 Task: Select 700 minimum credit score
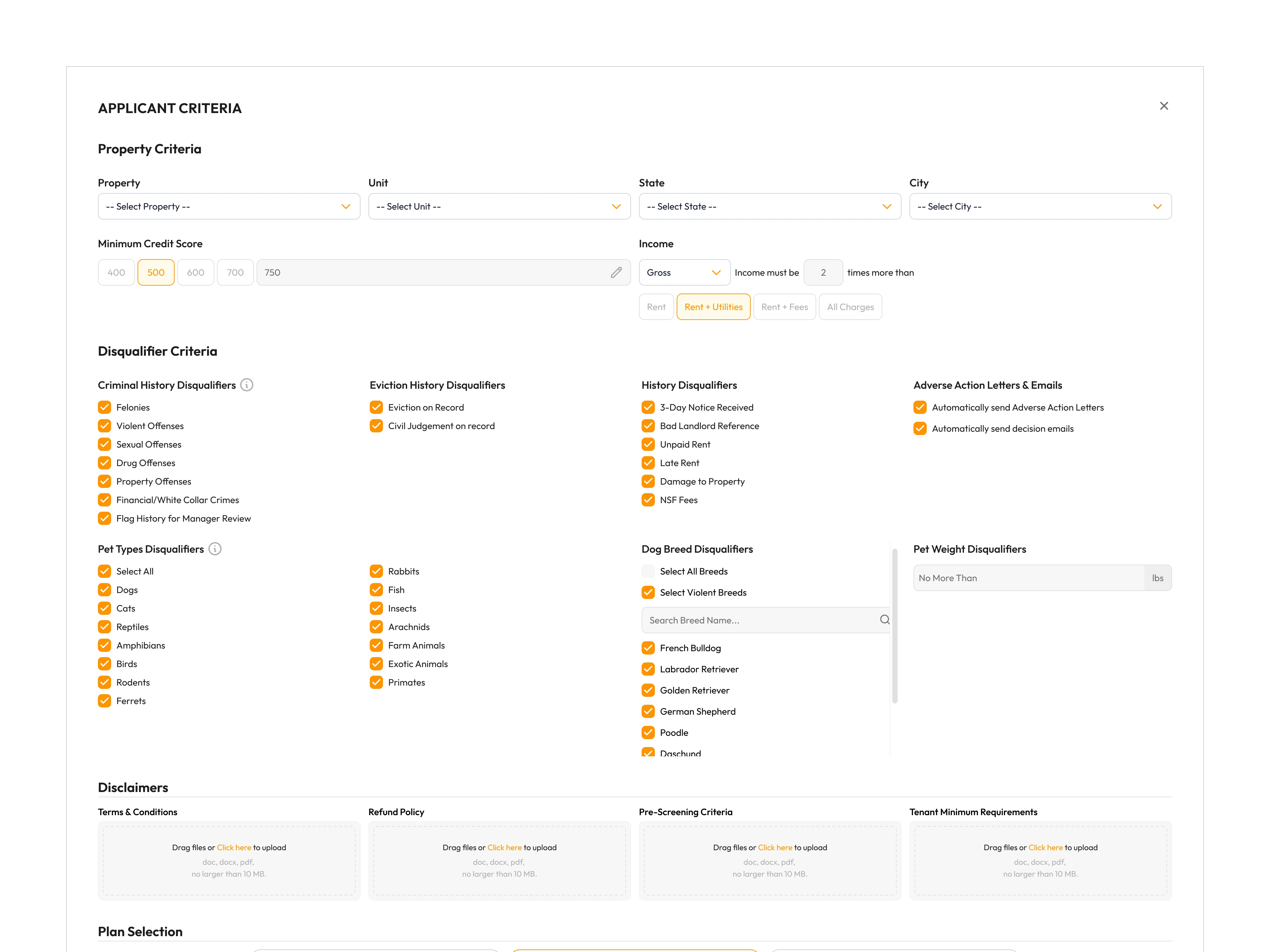click(x=235, y=273)
